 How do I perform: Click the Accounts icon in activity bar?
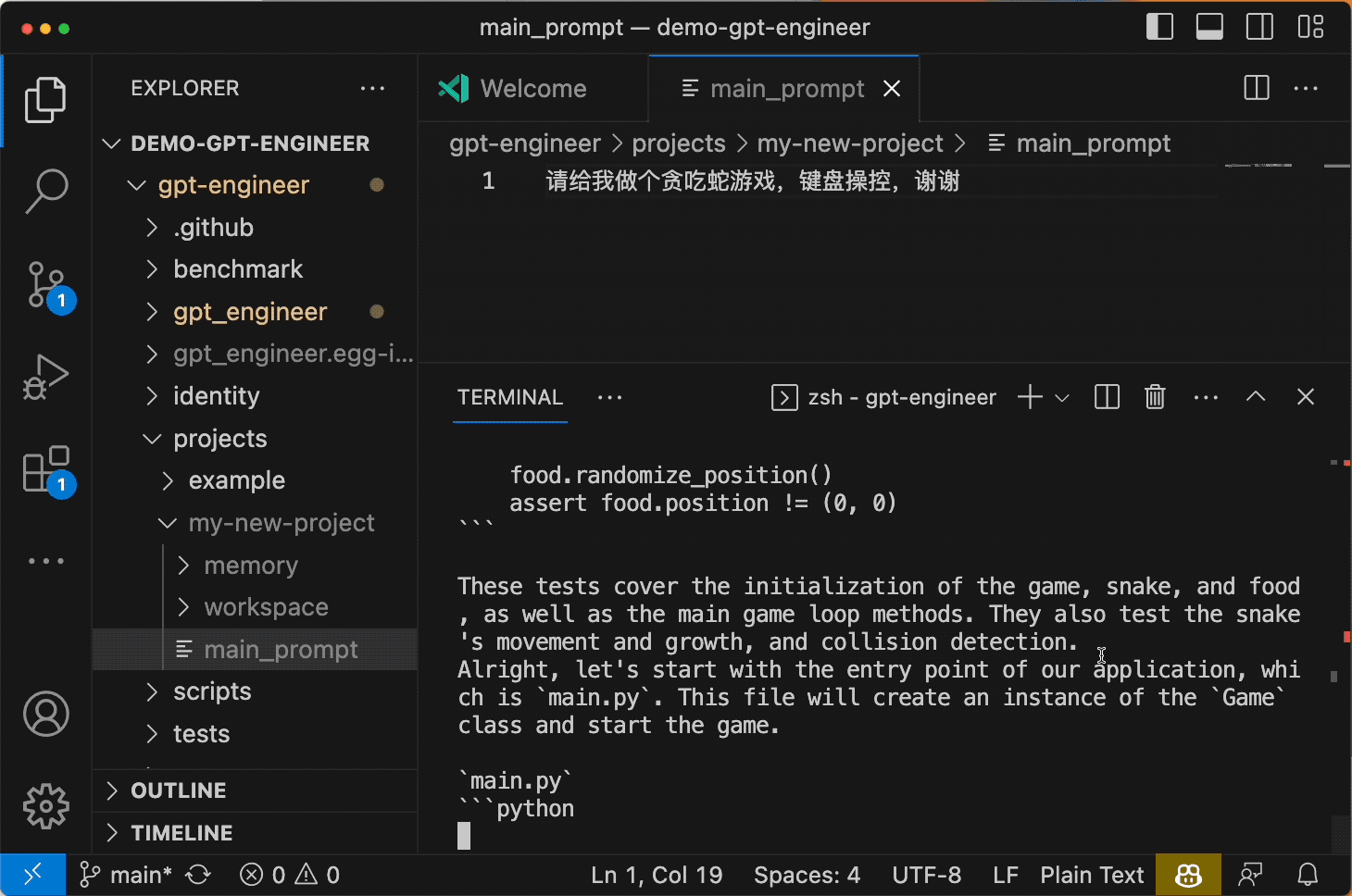click(x=45, y=714)
